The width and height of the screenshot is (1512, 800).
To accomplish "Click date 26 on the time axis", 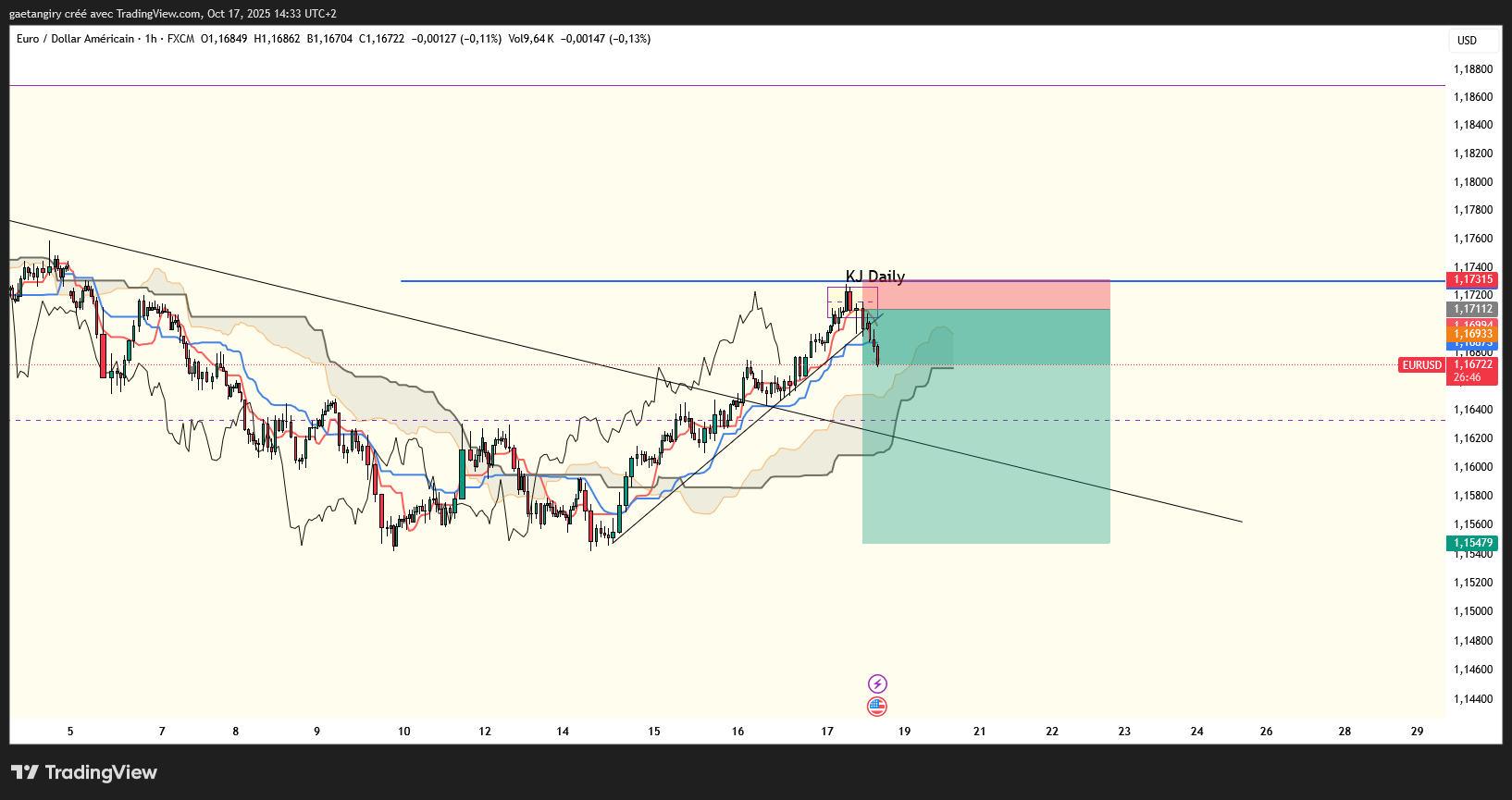I will [x=1267, y=732].
